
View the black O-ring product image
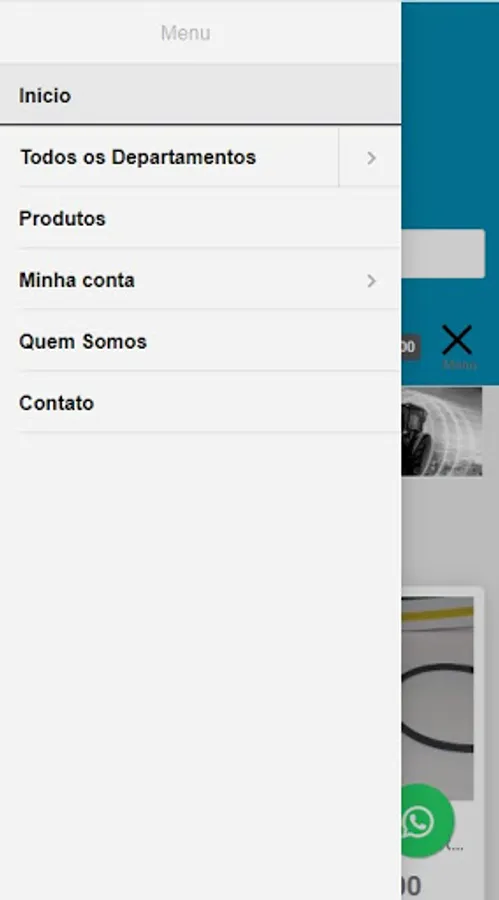(438, 695)
